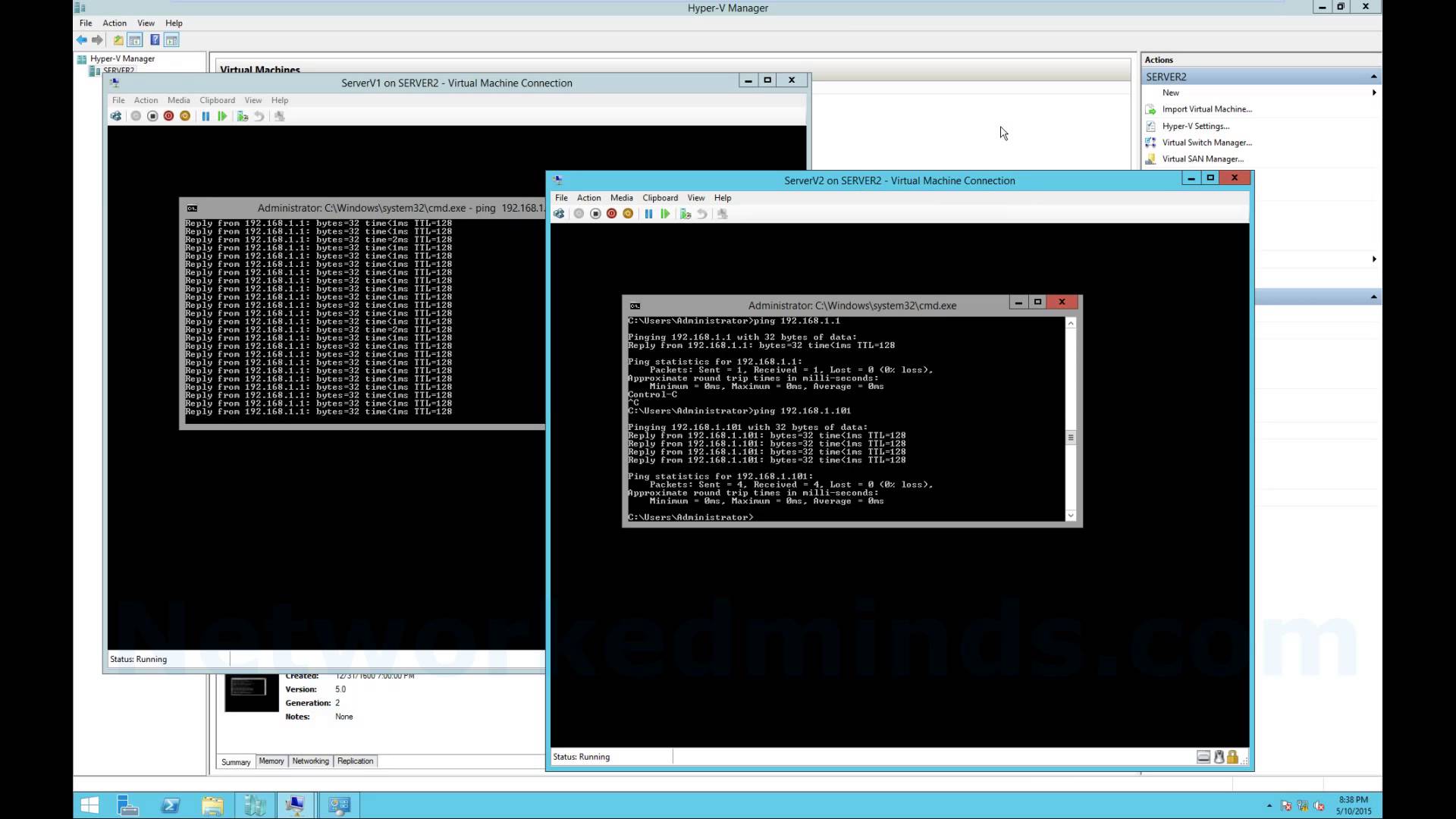This screenshot has width=1456, height=819.
Task: Open Help menu in ServerV2 window
Action: point(723,198)
